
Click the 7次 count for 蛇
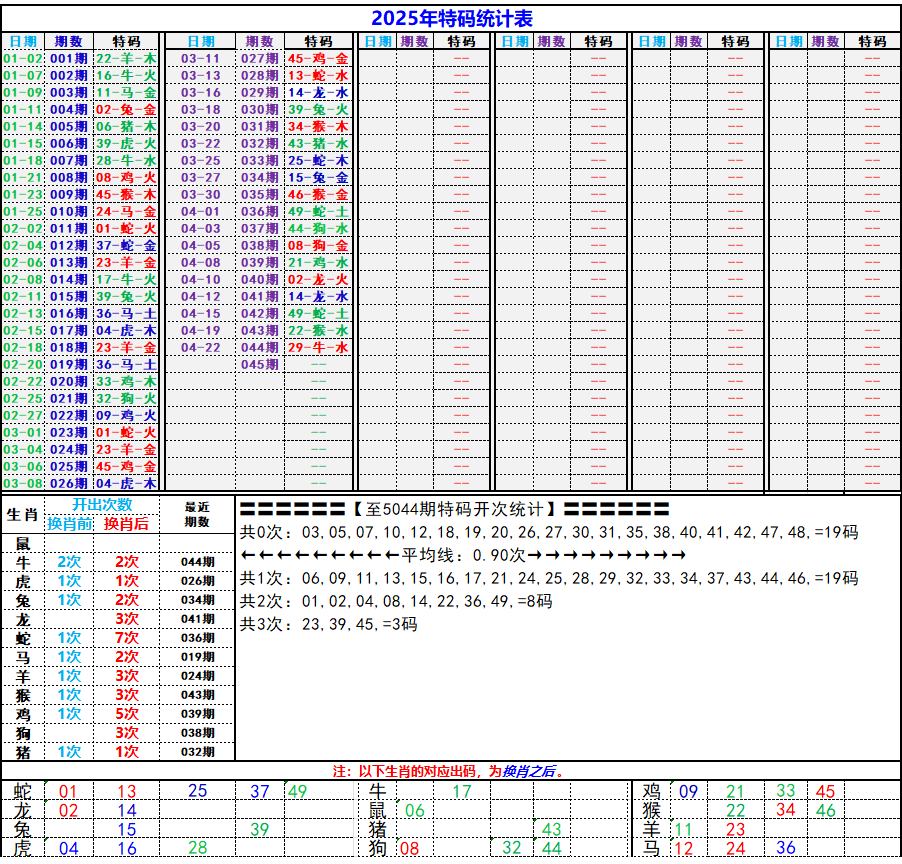click(x=126, y=638)
